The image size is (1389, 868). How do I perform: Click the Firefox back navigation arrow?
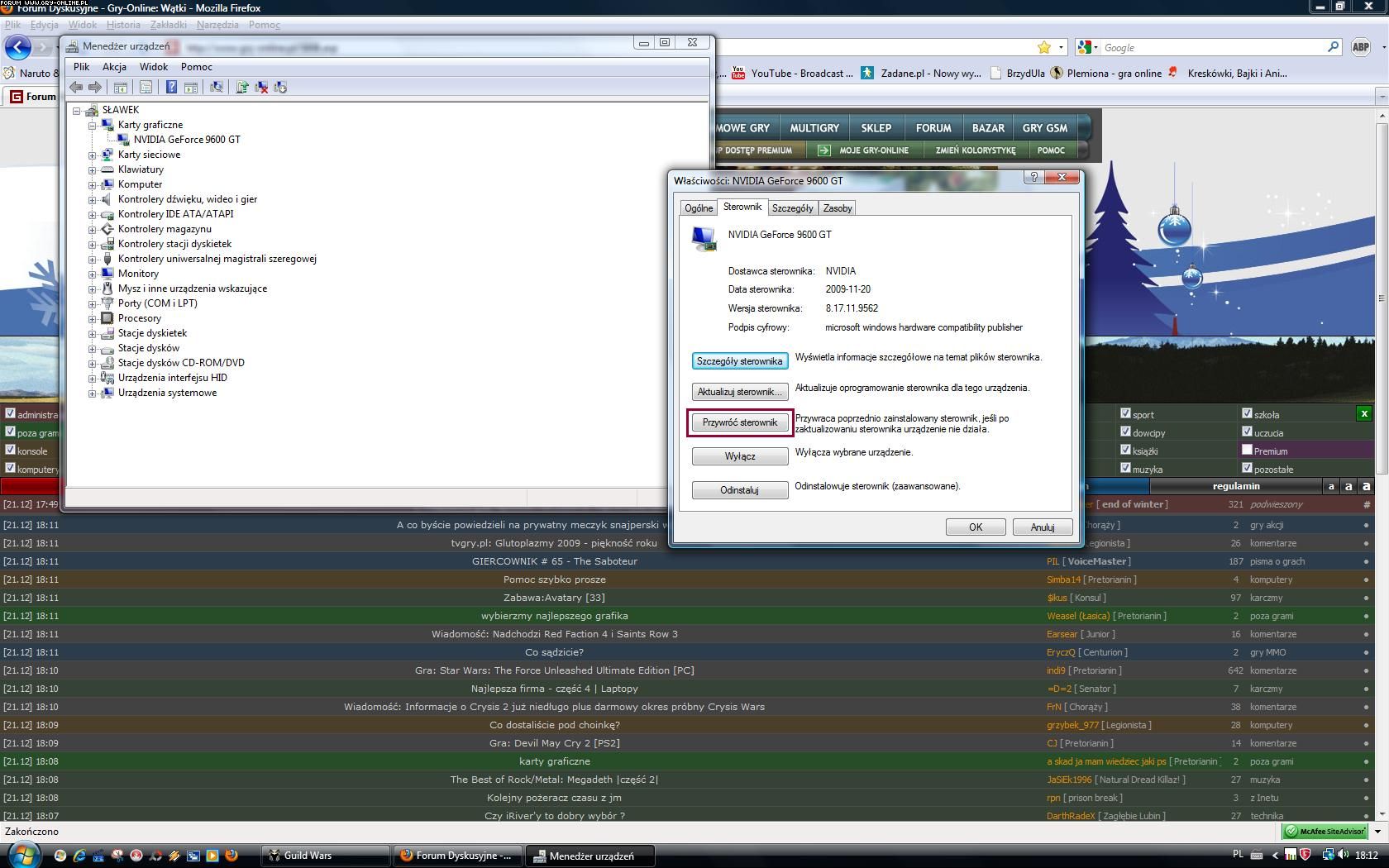tap(18, 48)
